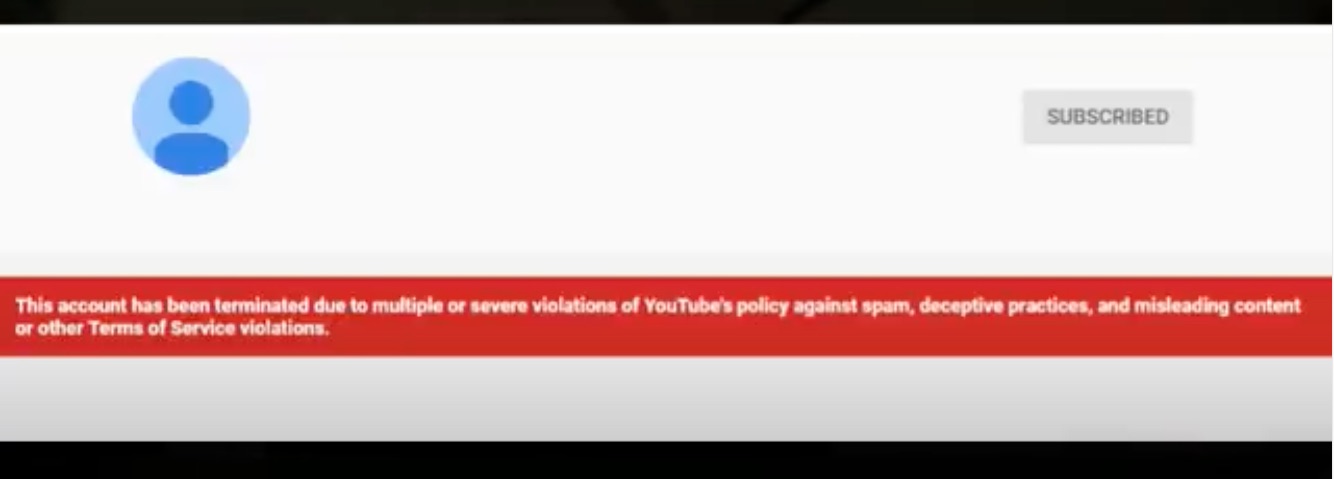Click the black bar above the channel header
Viewport: 1334px width, 479px height.
click(666, 12)
